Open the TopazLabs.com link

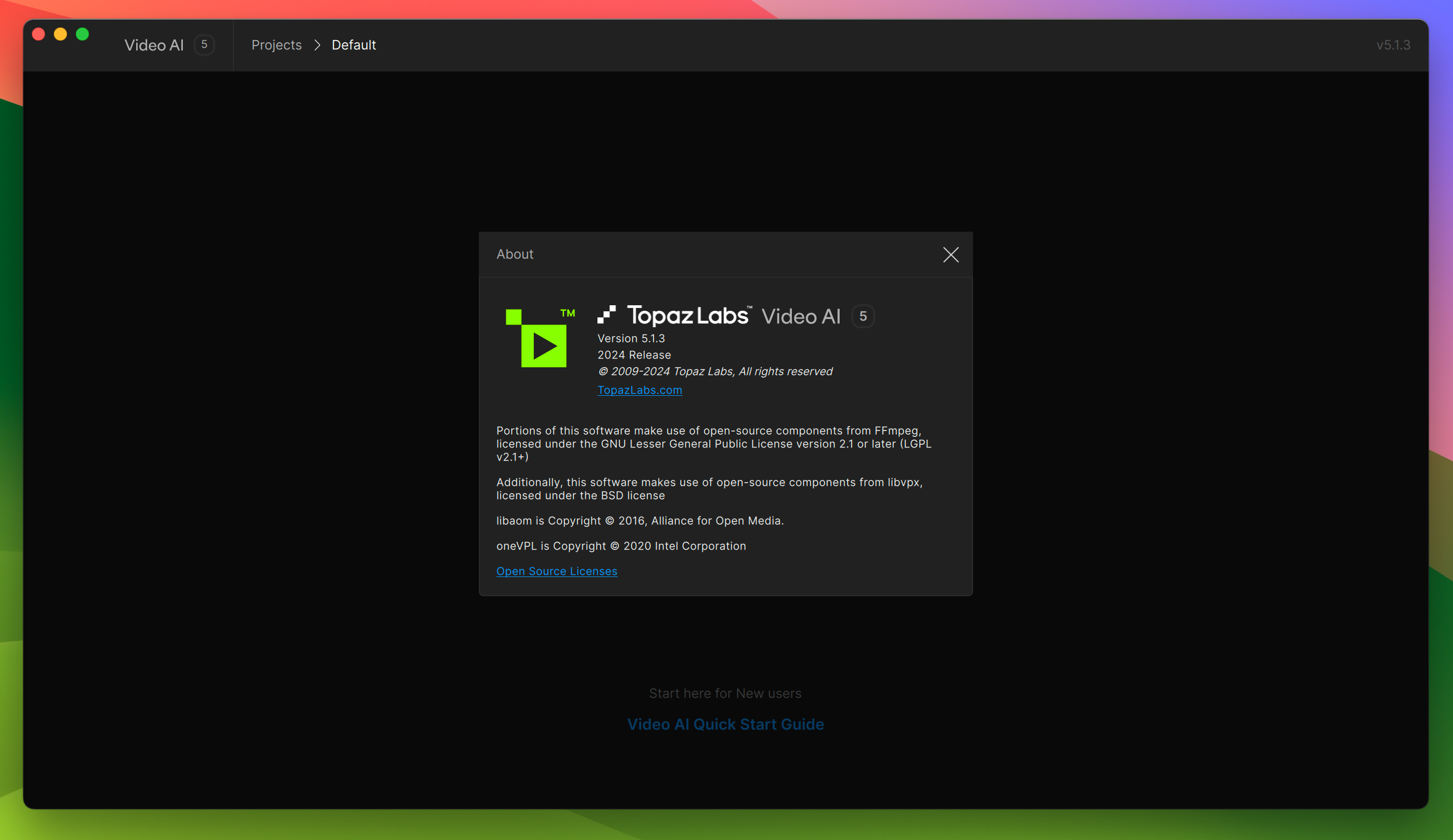[639, 390]
